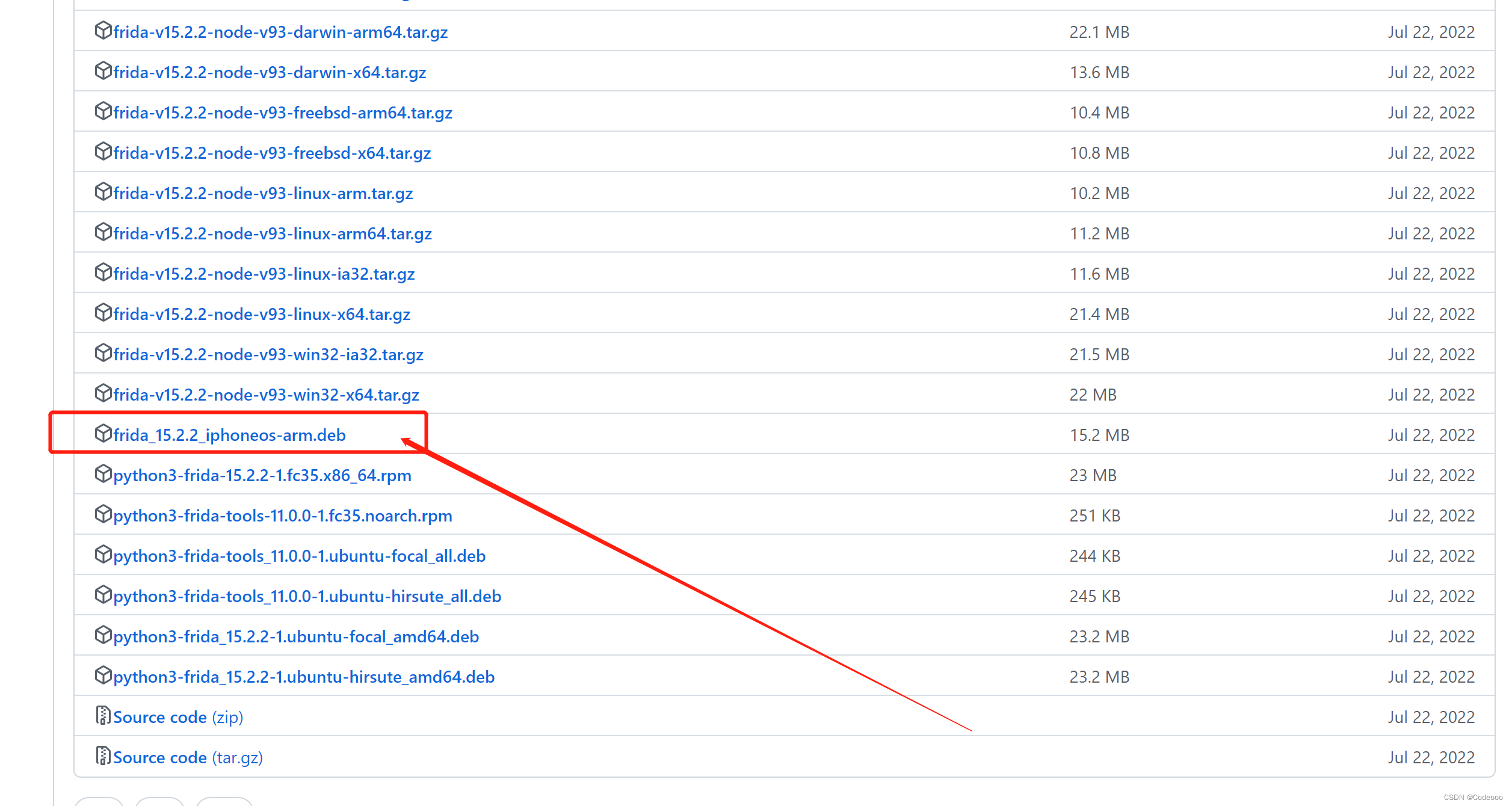Download frida-v15.2.2-node-v93-linux-arm.tar.gz
Screen dimensions: 1512x806
tap(263, 193)
